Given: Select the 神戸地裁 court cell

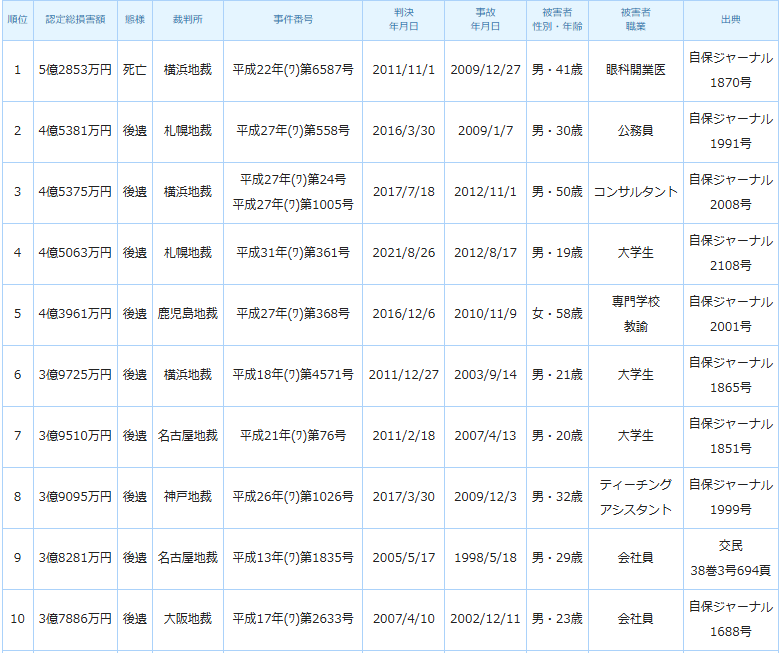Looking at the screenshot, I should [187, 497].
